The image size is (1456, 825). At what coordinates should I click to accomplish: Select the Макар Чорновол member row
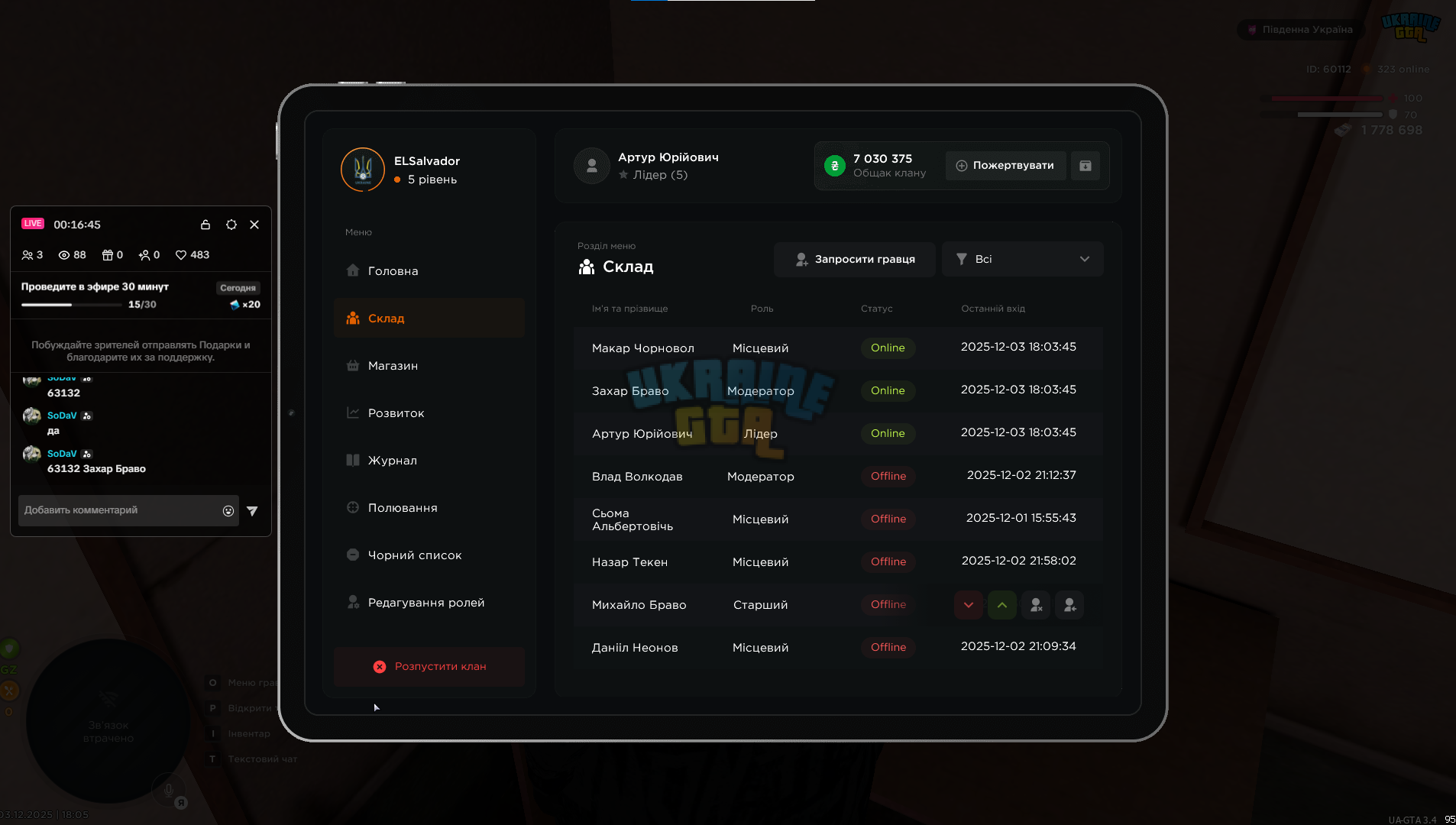click(838, 348)
